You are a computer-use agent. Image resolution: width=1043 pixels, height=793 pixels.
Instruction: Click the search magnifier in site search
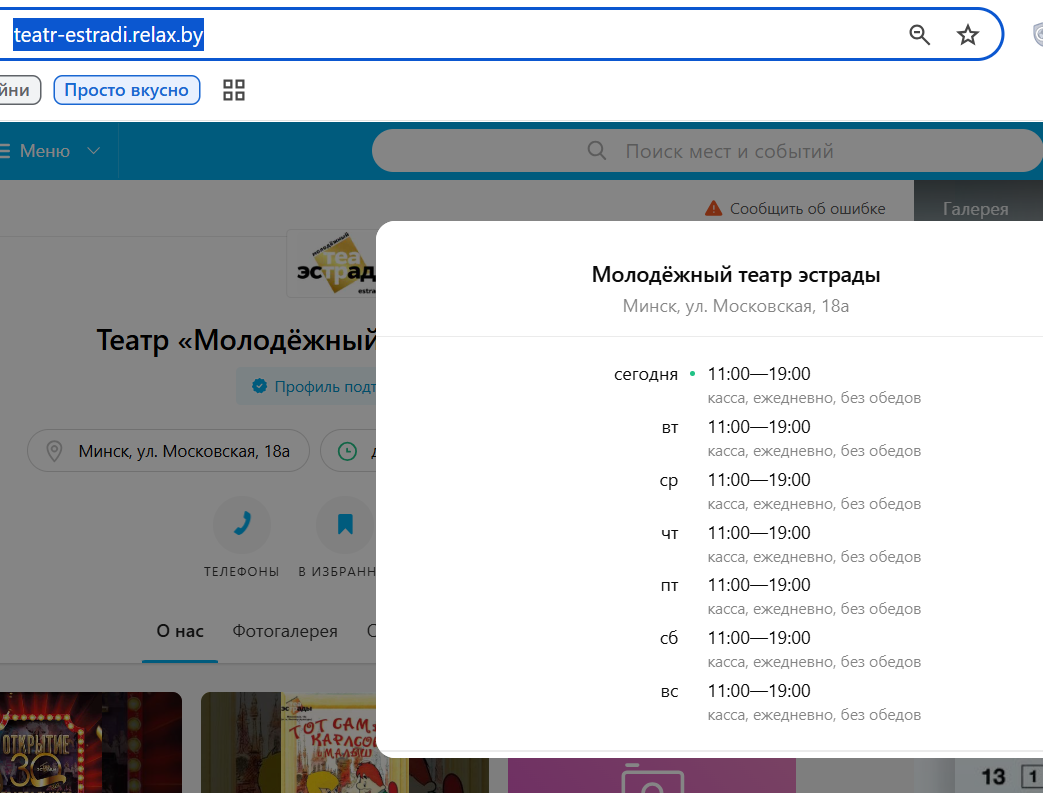[597, 150]
